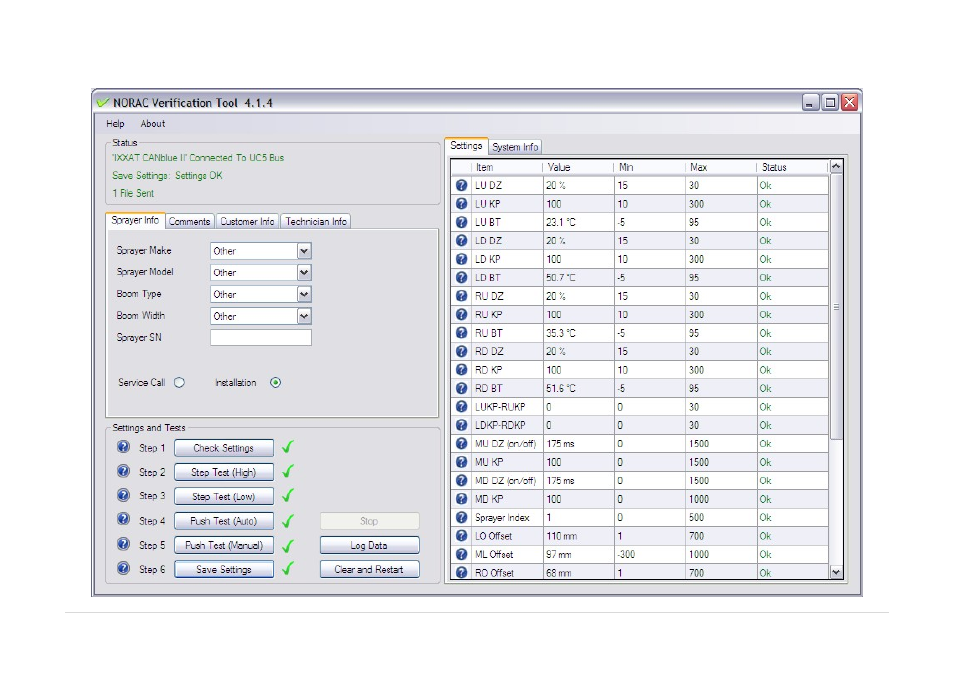Click the Log Data button
This screenshot has width=954, height=681.
click(369, 545)
